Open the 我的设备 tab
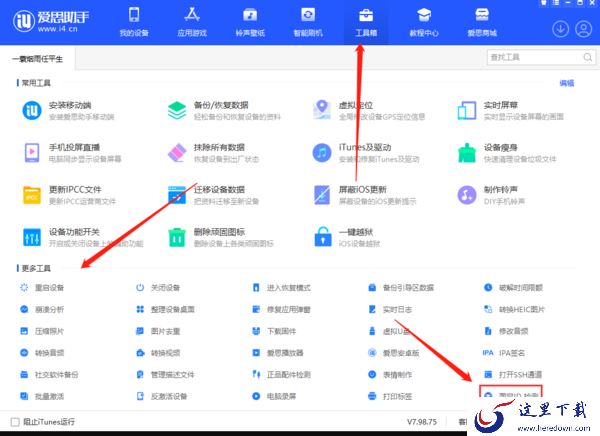 (x=134, y=22)
